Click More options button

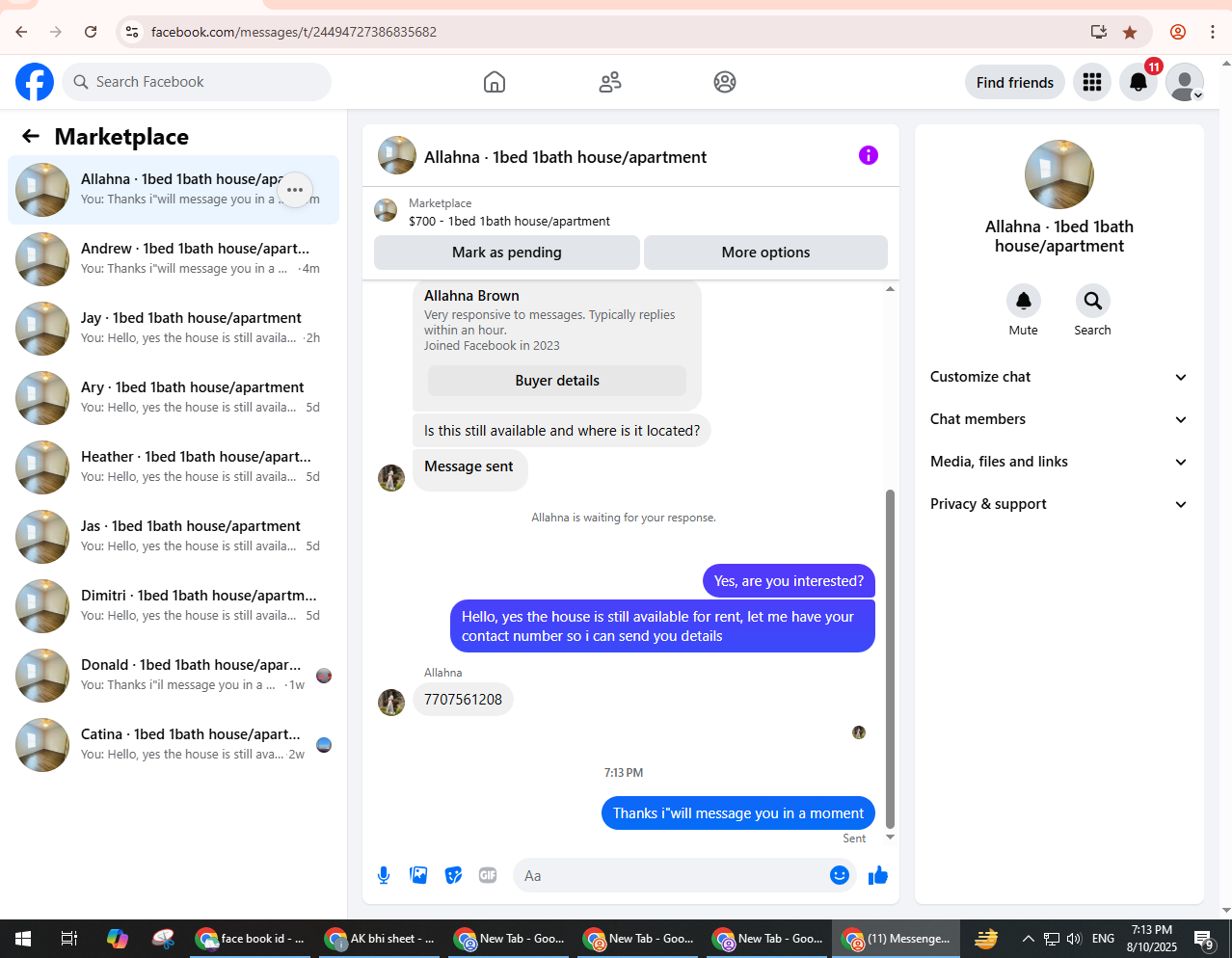coord(765,253)
